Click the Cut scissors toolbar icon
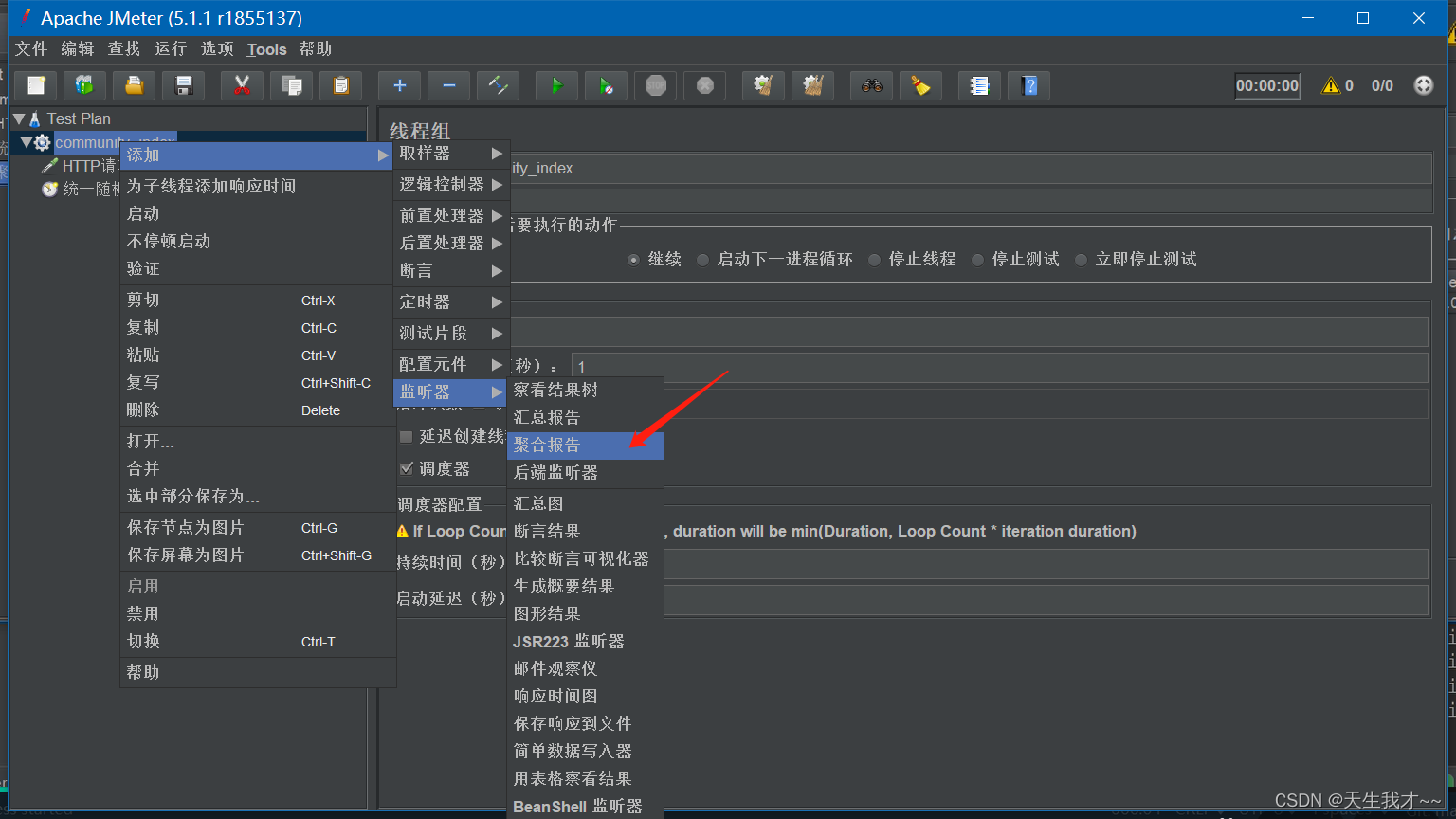The width and height of the screenshot is (1456, 819). (242, 85)
